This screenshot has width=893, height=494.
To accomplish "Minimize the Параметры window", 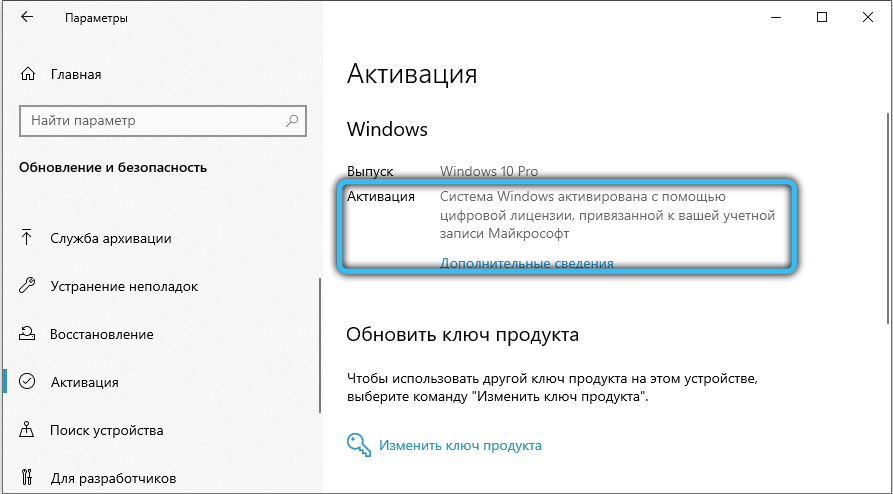I will click(x=774, y=18).
